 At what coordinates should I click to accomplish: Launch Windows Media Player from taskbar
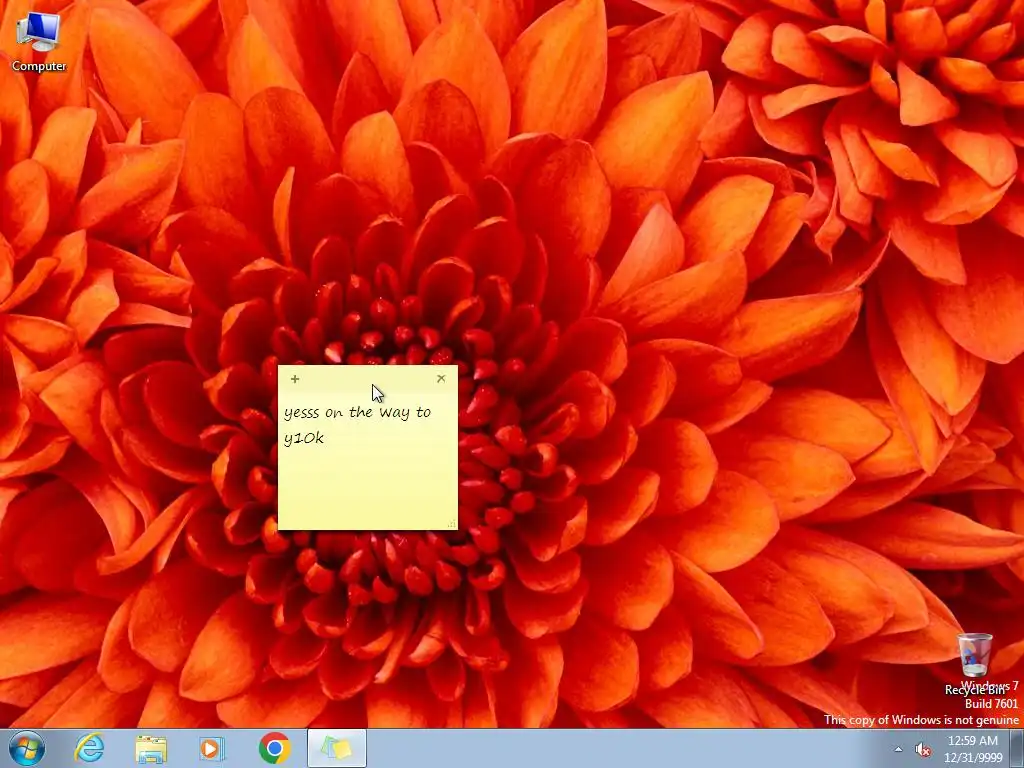pyautogui.click(x=212, y=748)
